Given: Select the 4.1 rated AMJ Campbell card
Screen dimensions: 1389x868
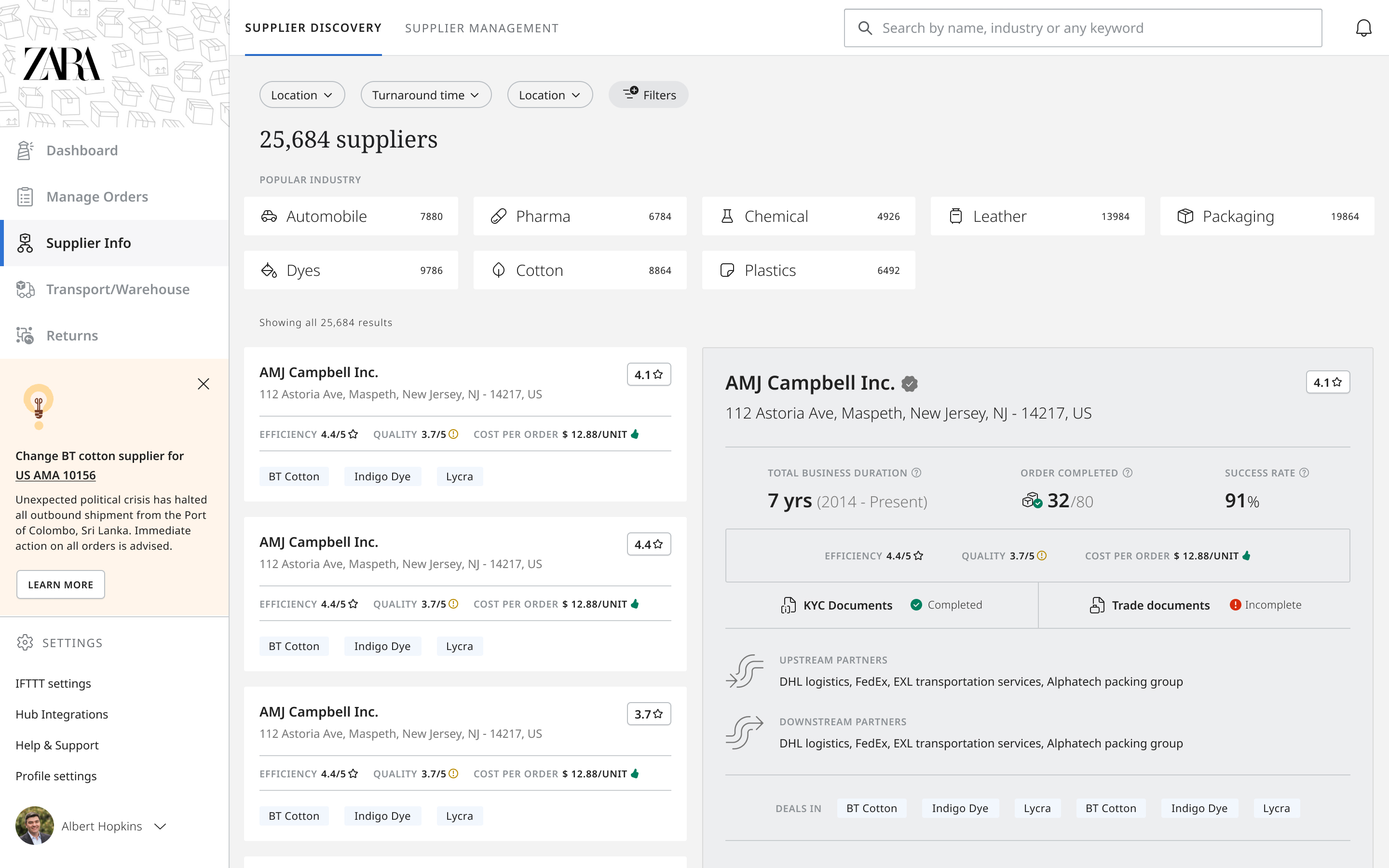Looking at the screenshot, I should point(465,424).
